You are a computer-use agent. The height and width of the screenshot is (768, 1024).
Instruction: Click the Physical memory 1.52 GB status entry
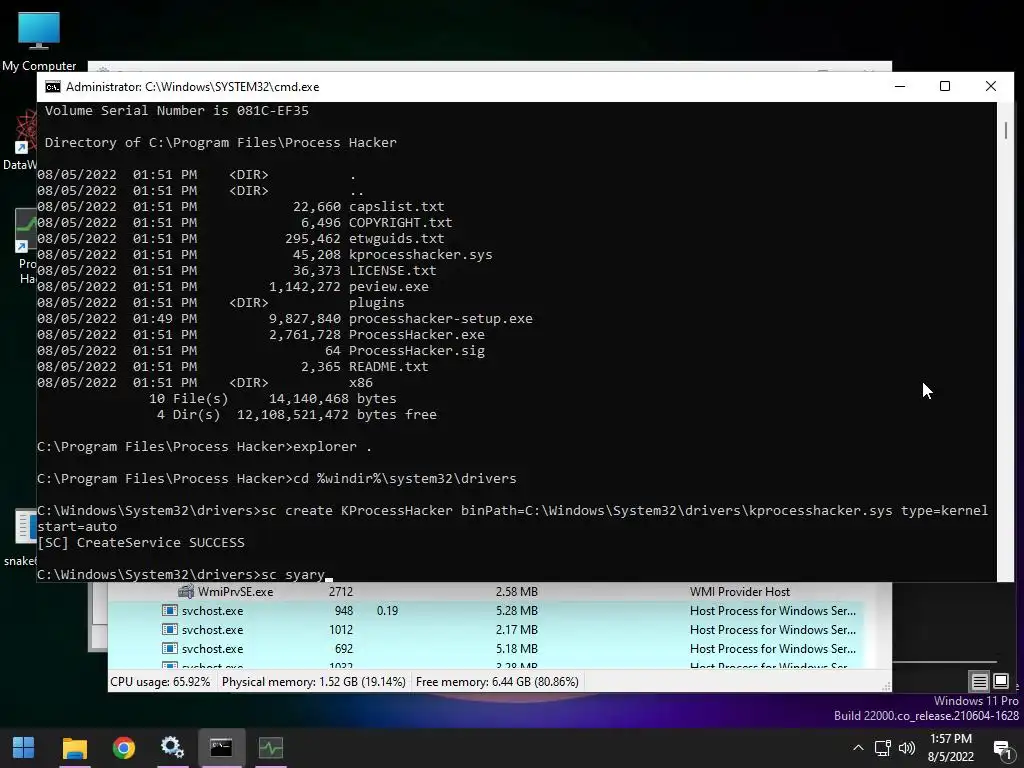313,682
